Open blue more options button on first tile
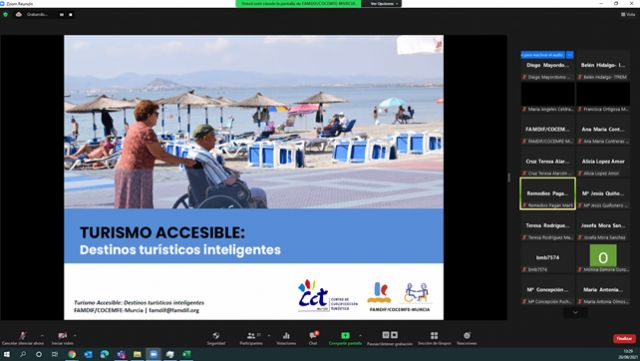The image size is (640, 361). tap(570, 55)
